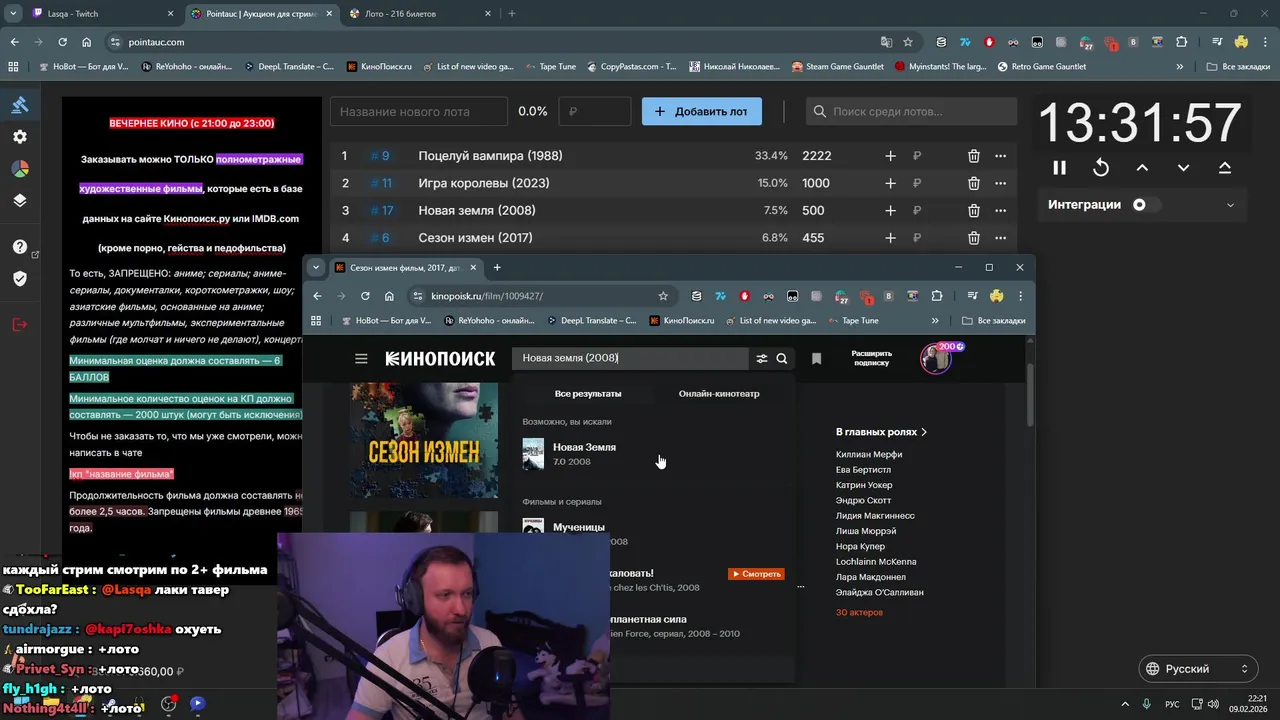This screenshot has width=1280, height=720.
Task: Click orange Смотреть button
Action: coord(756,574)
